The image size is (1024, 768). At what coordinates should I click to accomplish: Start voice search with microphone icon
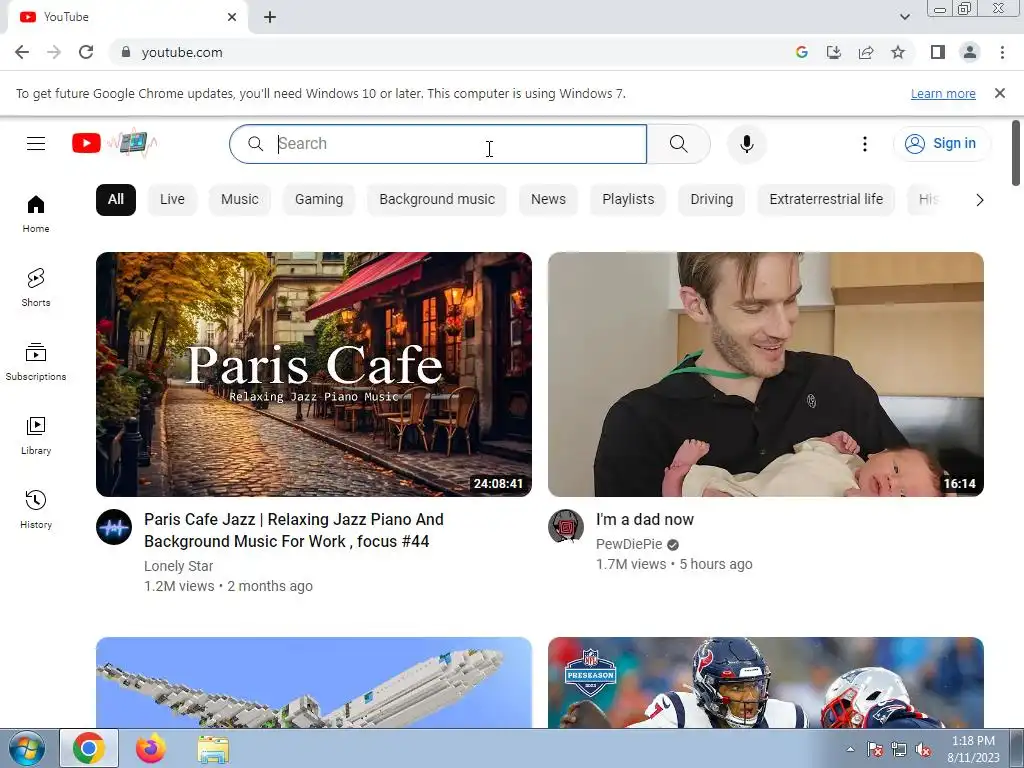(746, 144)
